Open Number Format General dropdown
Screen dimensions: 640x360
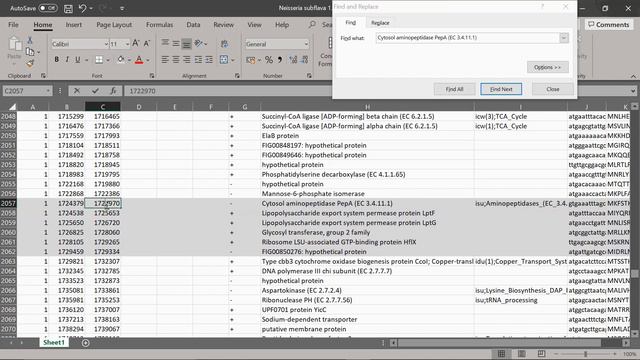306,44
